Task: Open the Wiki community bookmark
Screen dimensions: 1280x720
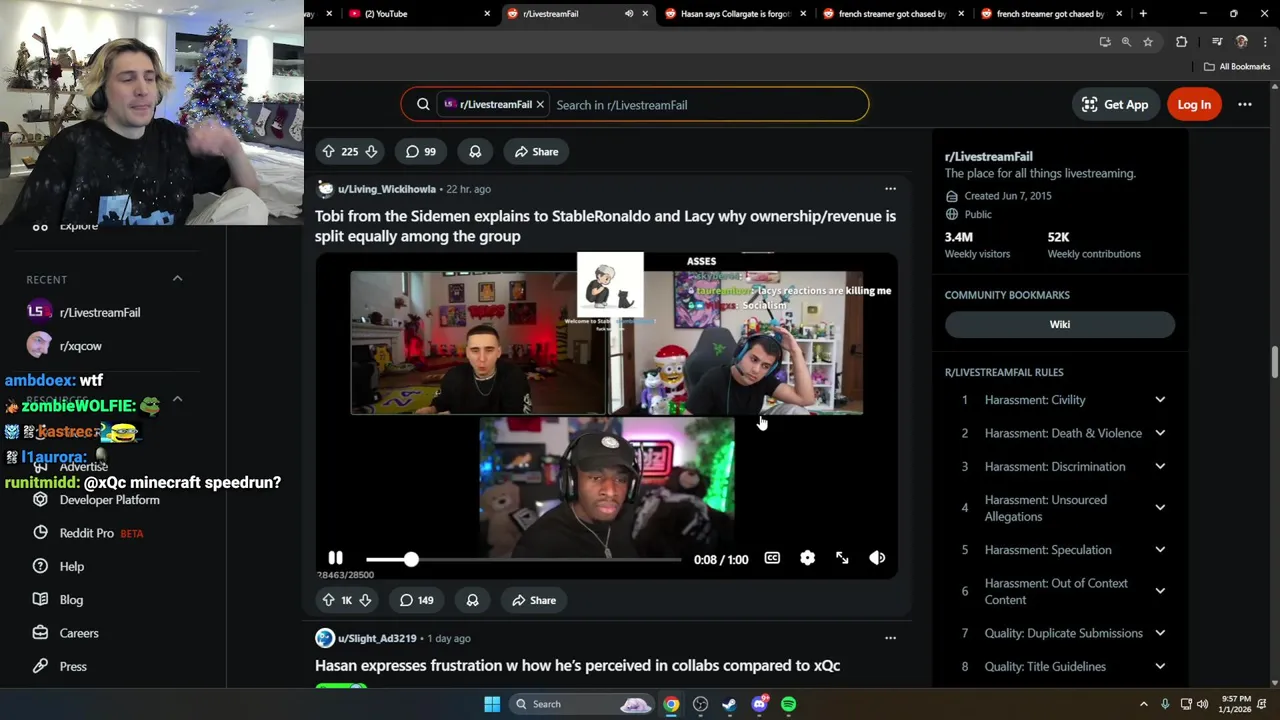Action: pos(1060,324)
